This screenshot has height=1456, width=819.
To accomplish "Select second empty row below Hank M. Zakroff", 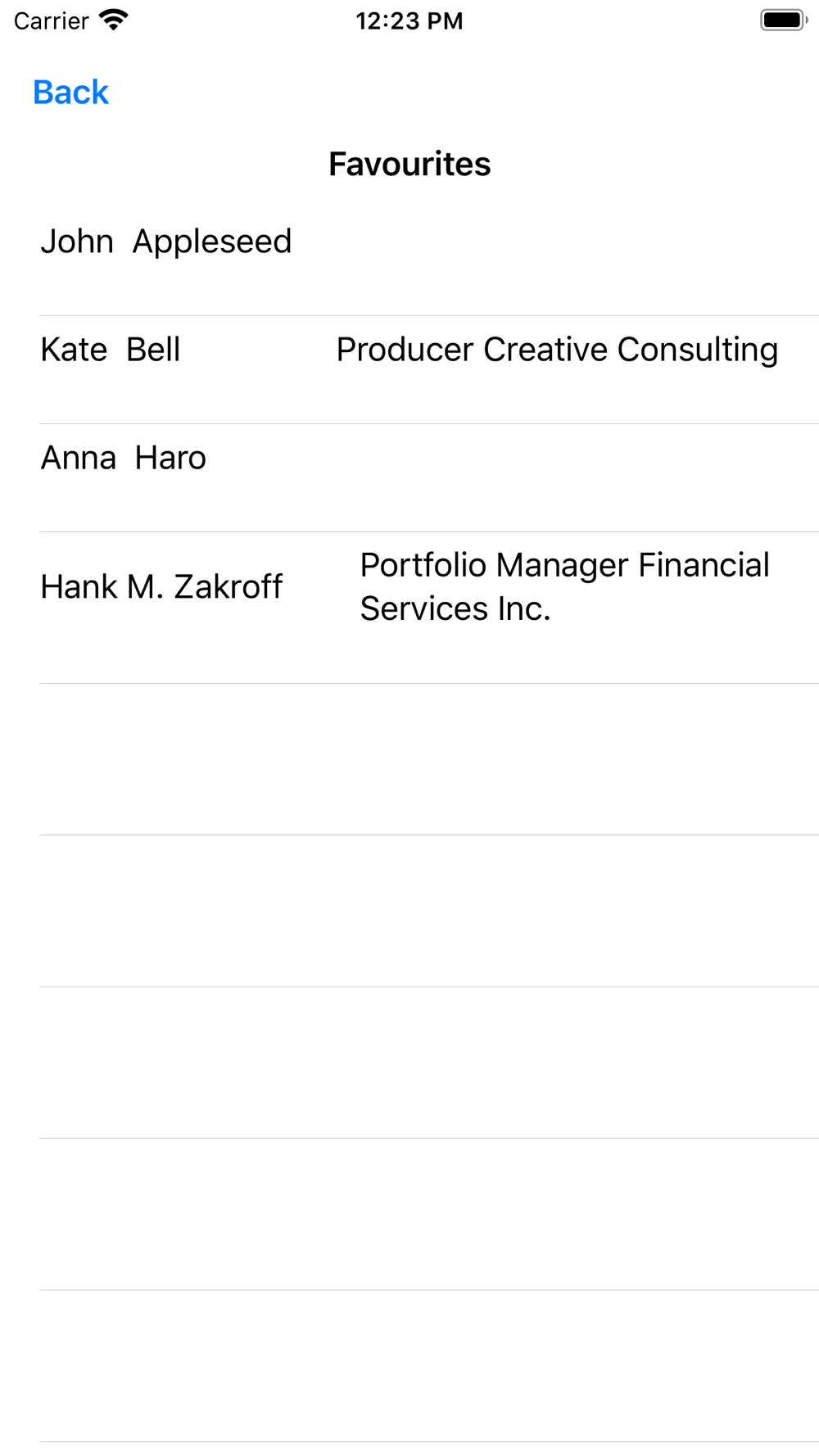I will [x=429, y=911].
